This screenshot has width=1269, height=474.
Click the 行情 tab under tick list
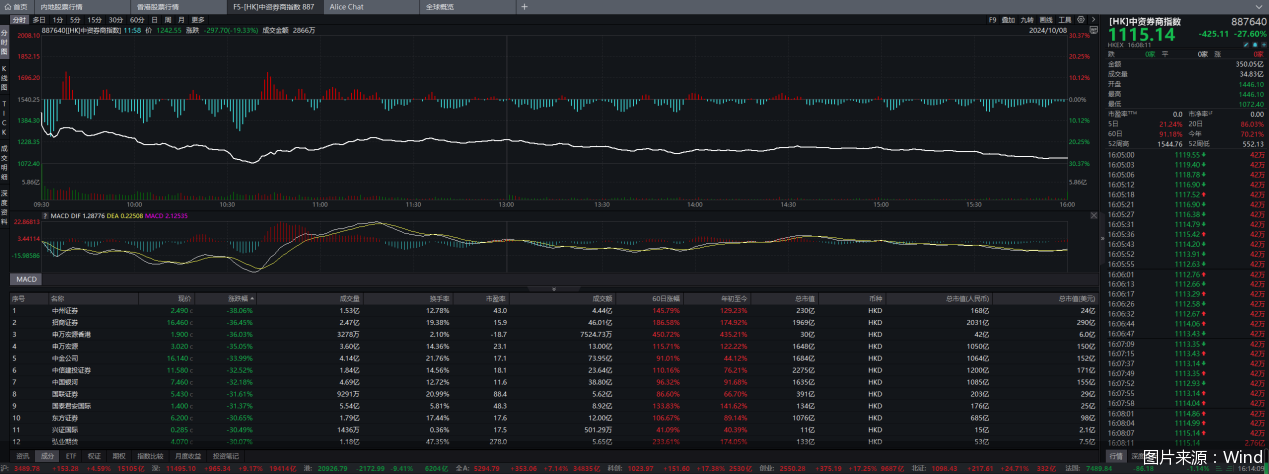pyautogui.click(x=1118, y=454)
